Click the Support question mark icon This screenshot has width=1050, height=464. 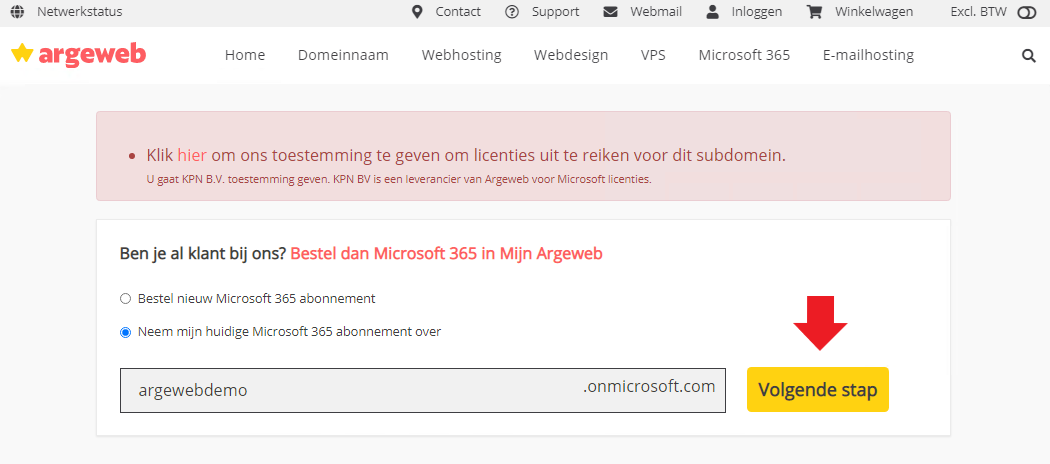pos(512,11)
